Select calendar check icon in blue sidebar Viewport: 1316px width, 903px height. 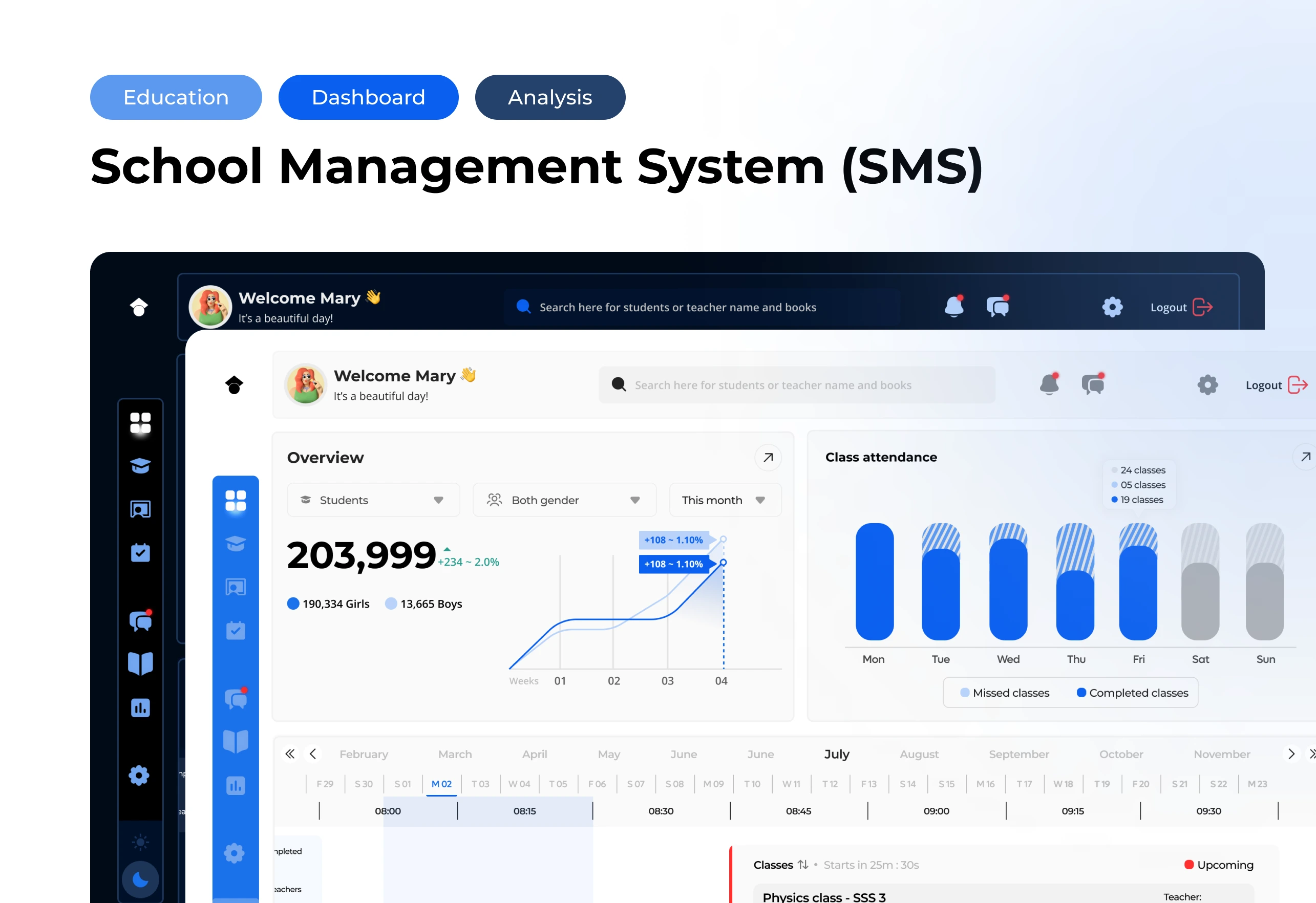[x=236, y=630]
